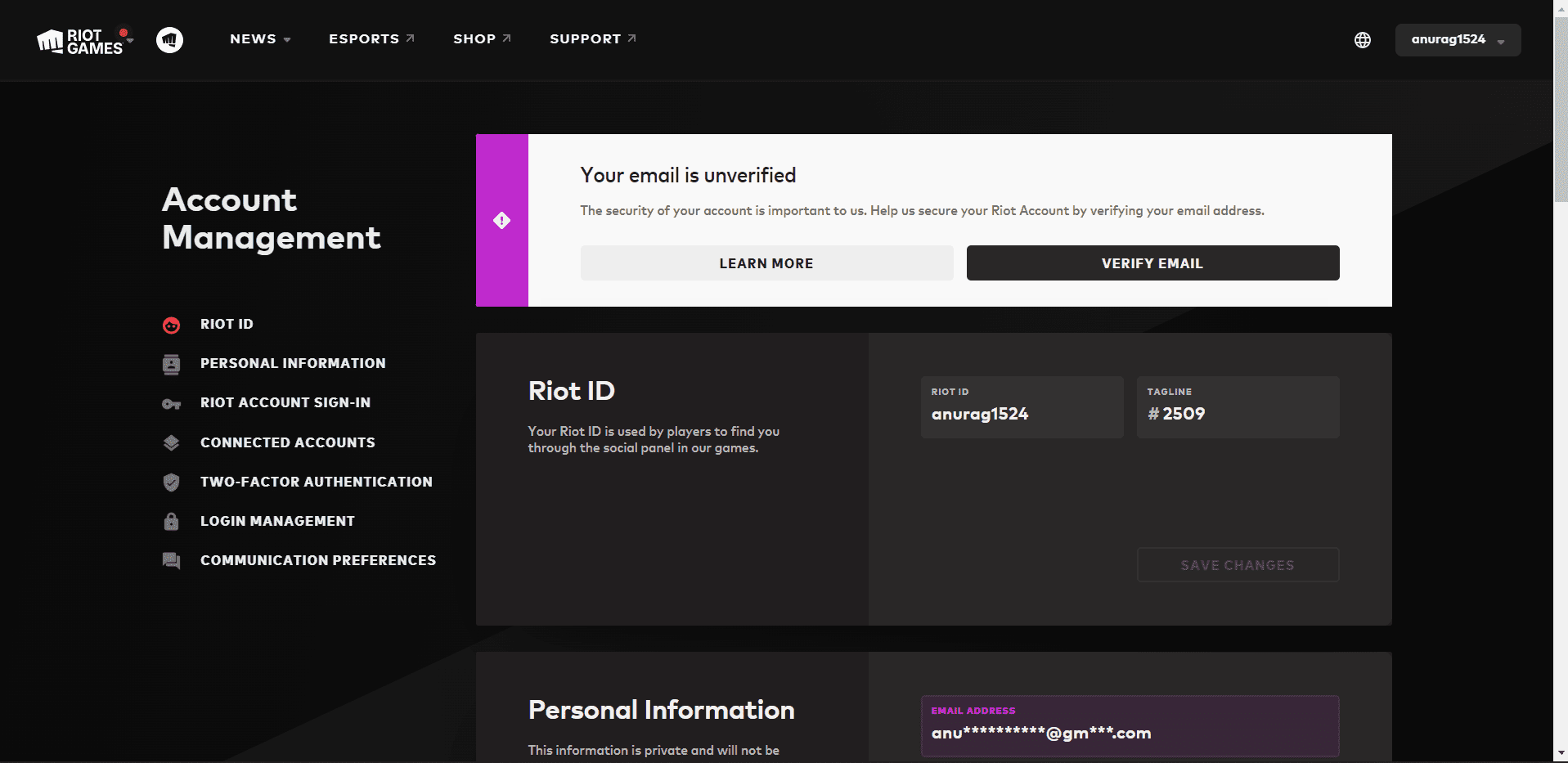Click the round Riot fist icon

click(x=169, y=39)
